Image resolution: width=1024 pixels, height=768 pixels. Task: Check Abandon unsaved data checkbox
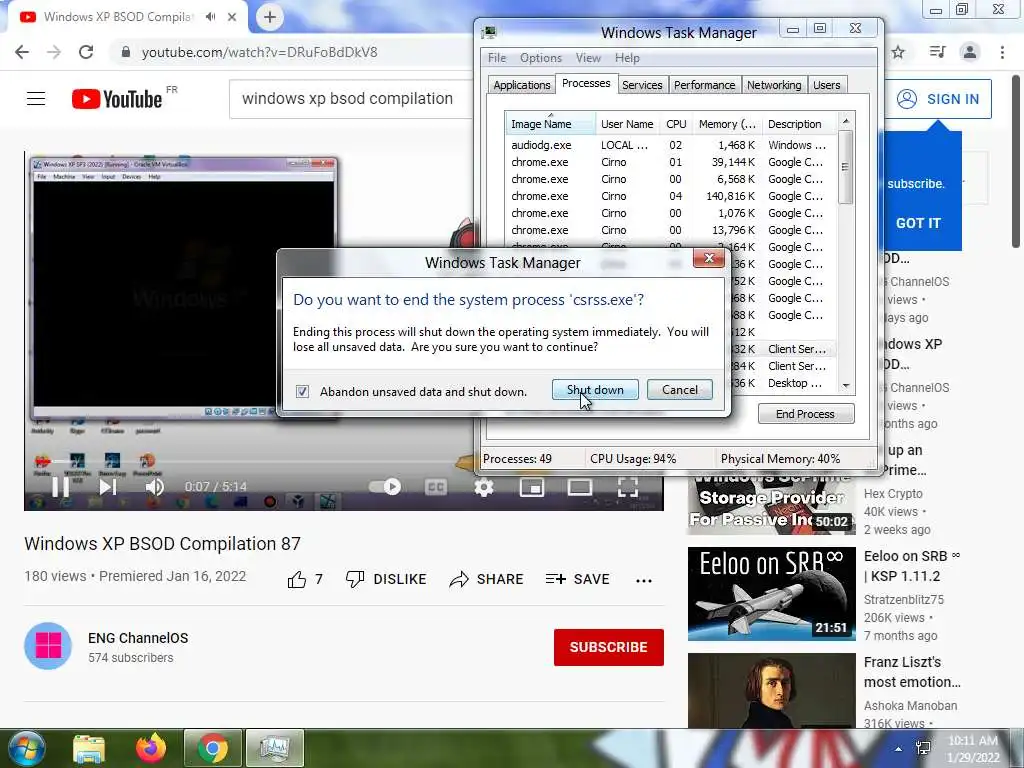[302, 391]
